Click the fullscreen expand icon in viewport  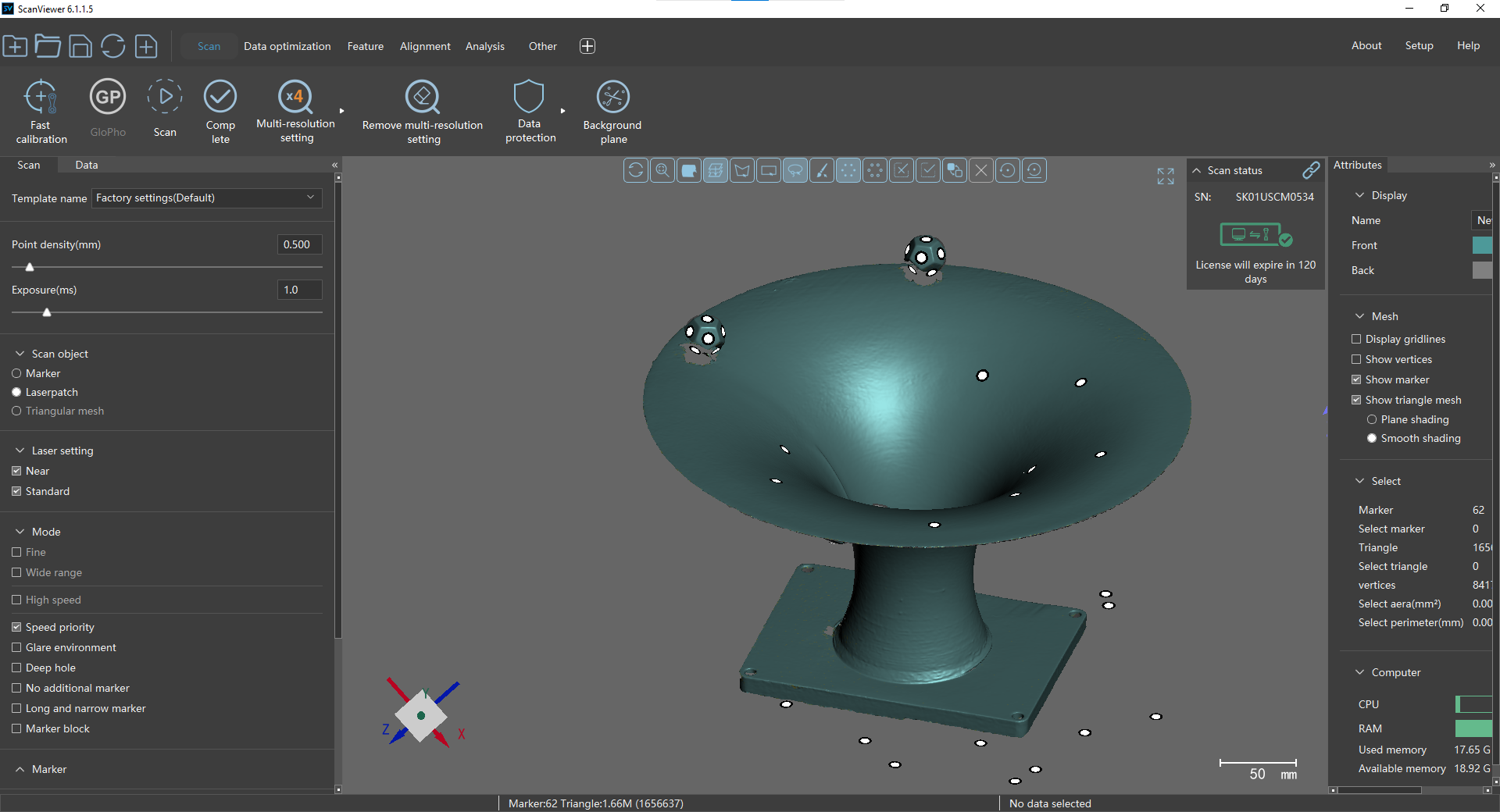pos(1166,176)
